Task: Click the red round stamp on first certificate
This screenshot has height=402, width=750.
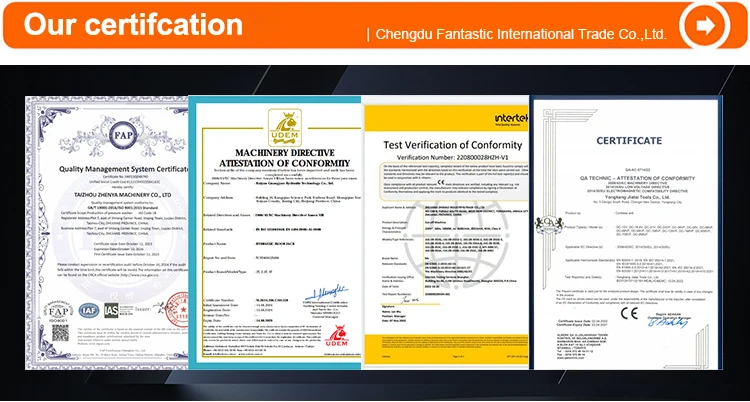Action: click(x=177, y=309)
